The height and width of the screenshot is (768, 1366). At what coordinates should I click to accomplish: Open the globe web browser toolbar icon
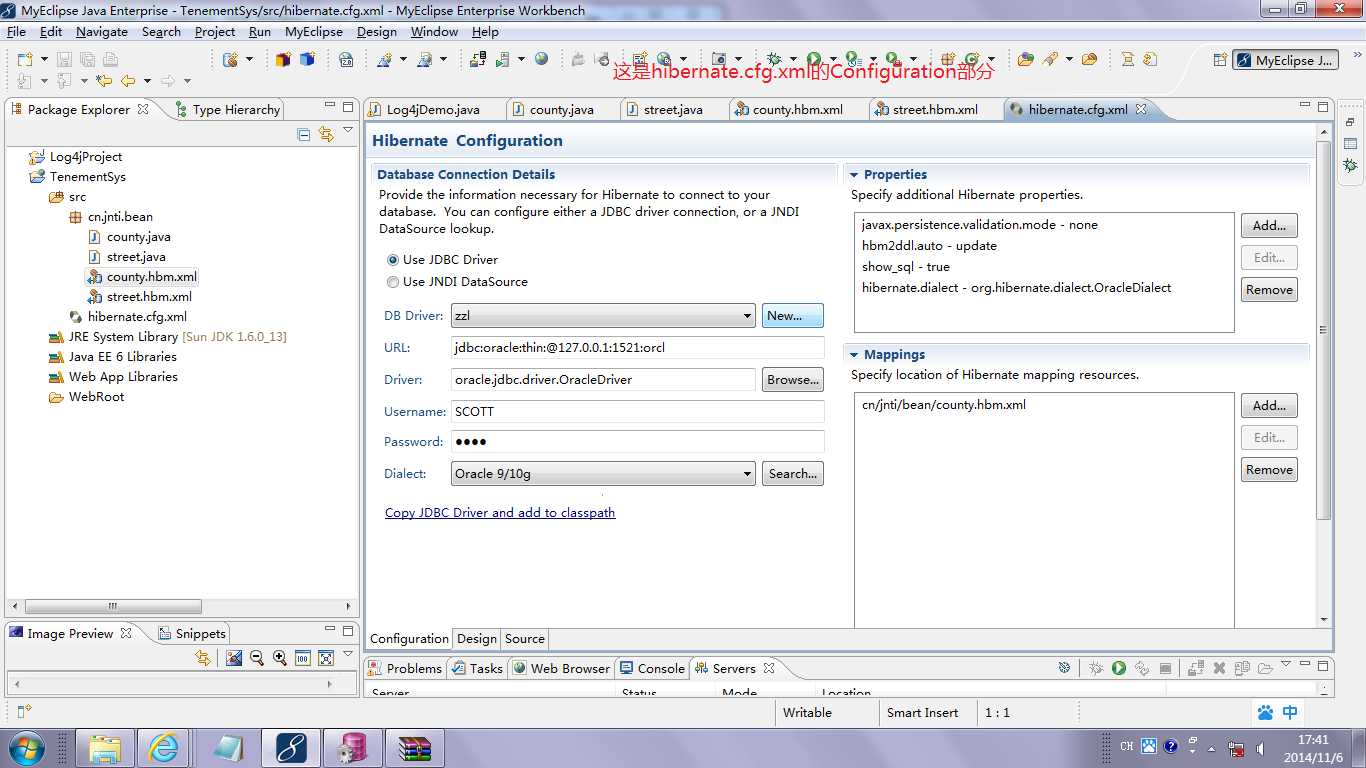[542, 60]
